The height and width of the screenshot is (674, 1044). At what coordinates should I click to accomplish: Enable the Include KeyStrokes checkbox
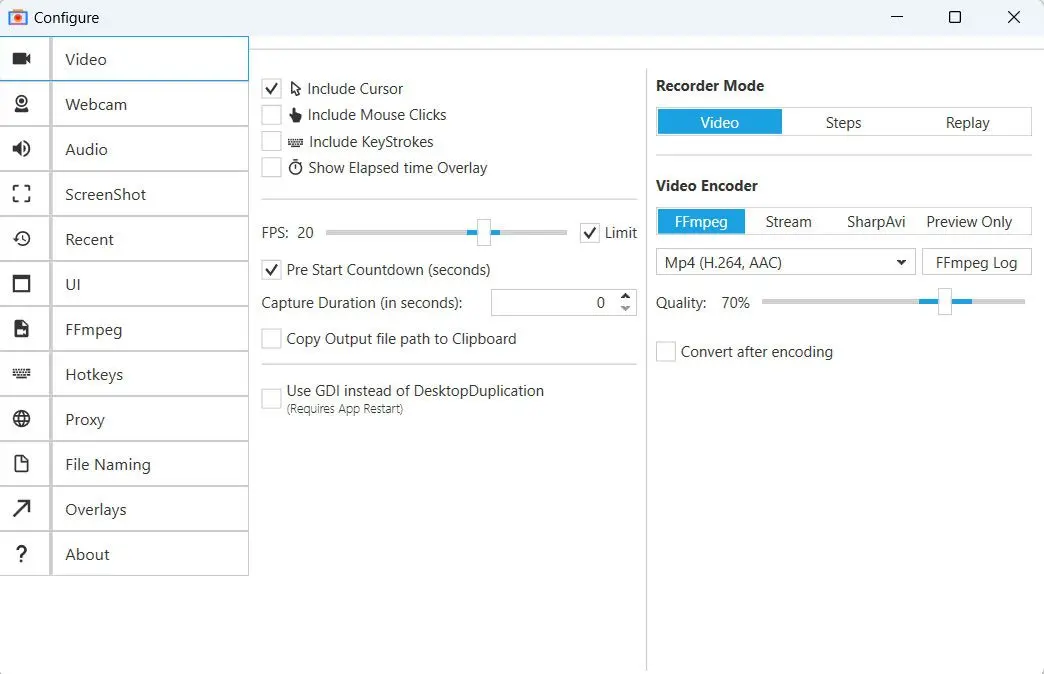pyautogui.click(x=271, y=141)
